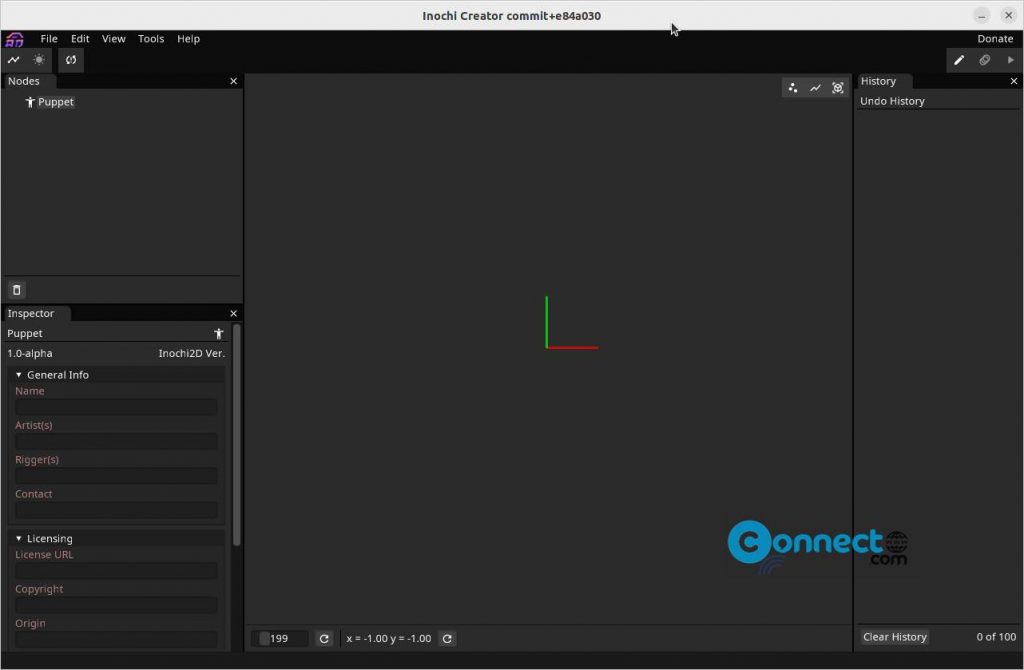Image resolution: width=1024 pixels, height=670 pixels.
Task: Reset zoom with the status bar refresh button
Action: 324,638
